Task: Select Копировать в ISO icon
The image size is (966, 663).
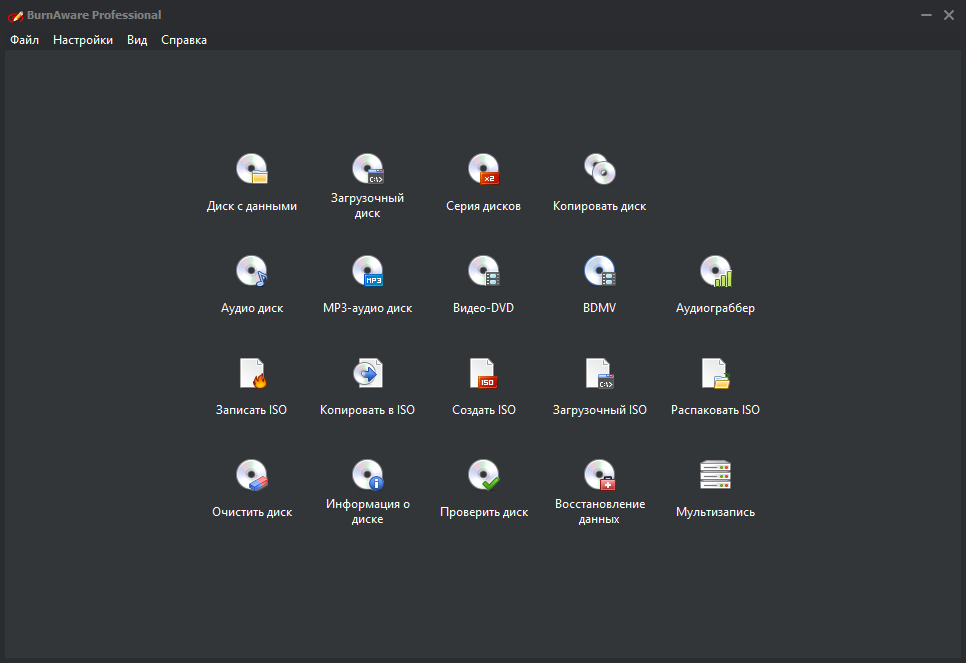Action: [368, 373]
